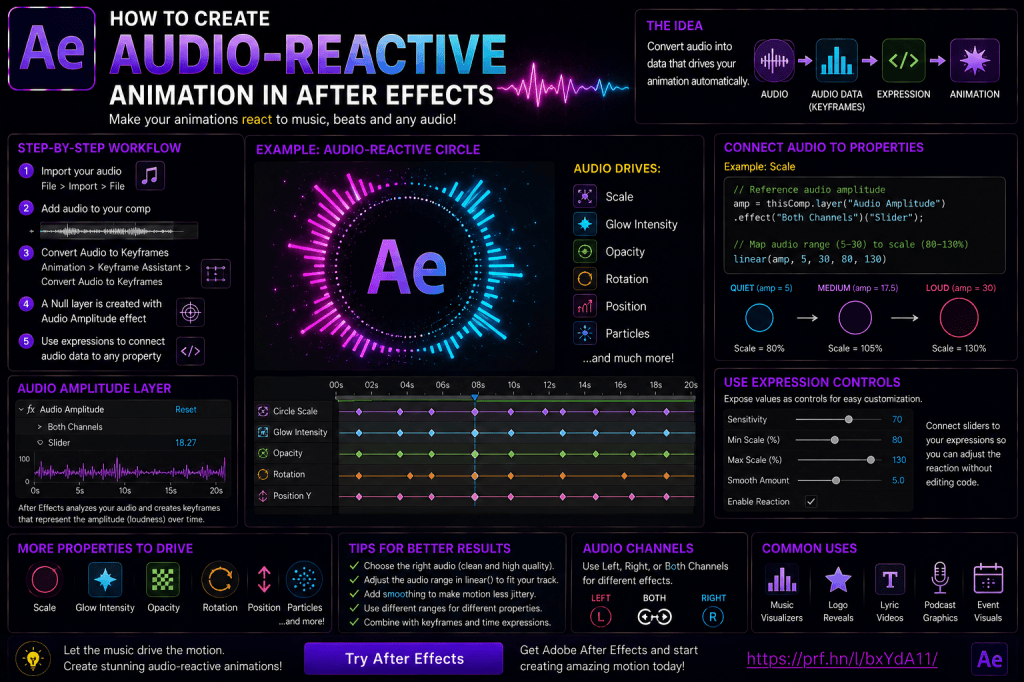Open the prf.hn After Effects link
Image resolution: width=1024 pixels, height=682 pixels.
842,659
